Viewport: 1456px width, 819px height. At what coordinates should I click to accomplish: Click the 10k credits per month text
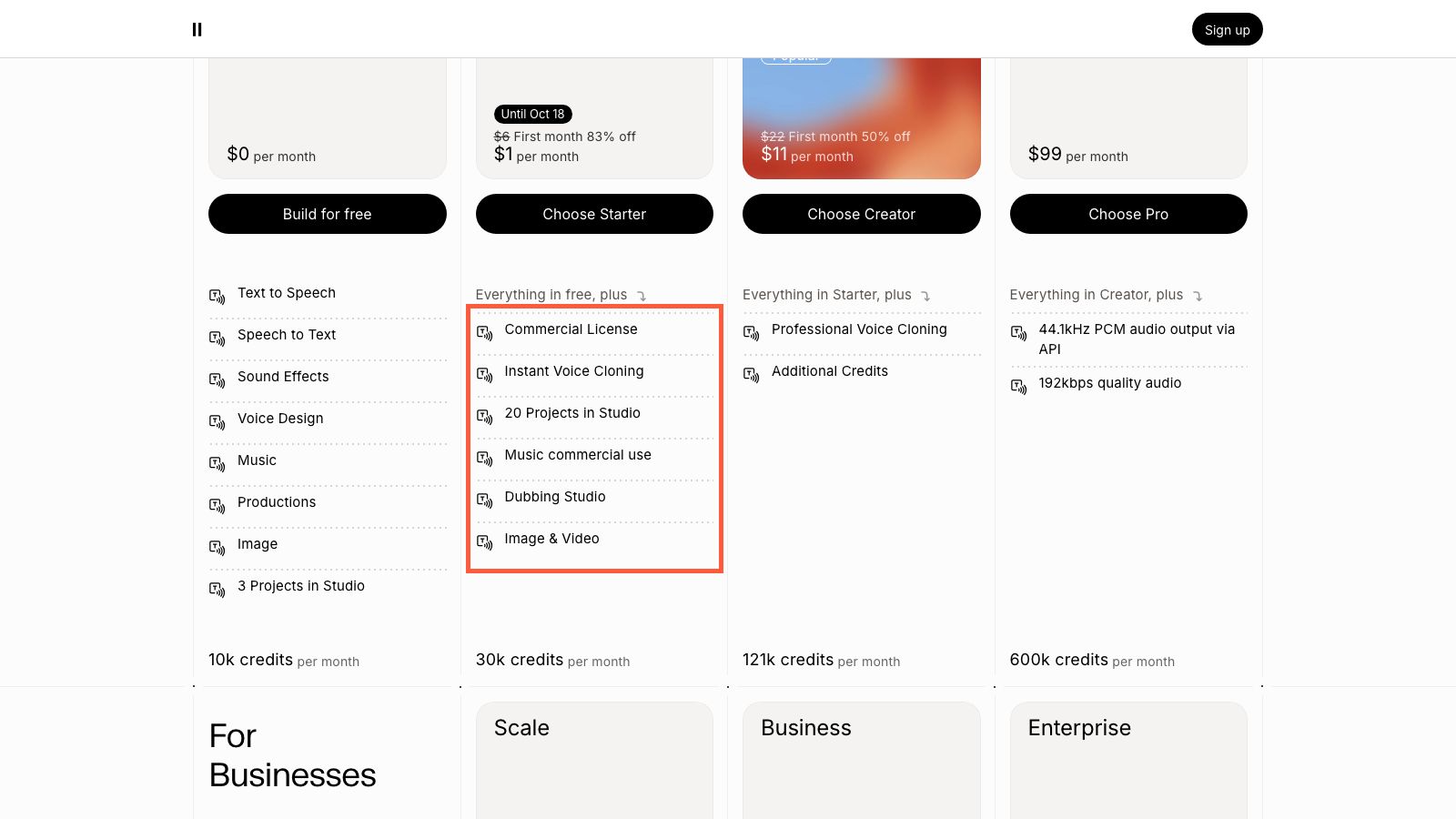(284, 660)
